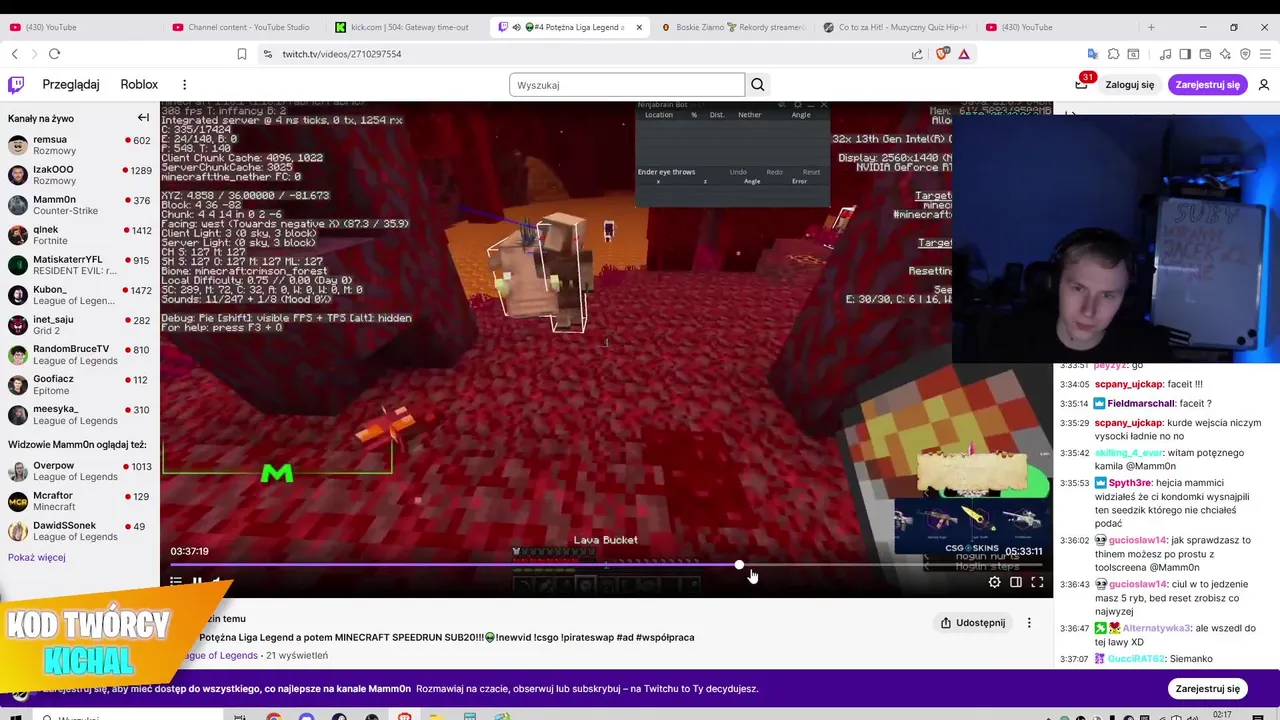Click the top Zarejestruj się button
Screen dimensions: 1280x720
point(1208,85)
